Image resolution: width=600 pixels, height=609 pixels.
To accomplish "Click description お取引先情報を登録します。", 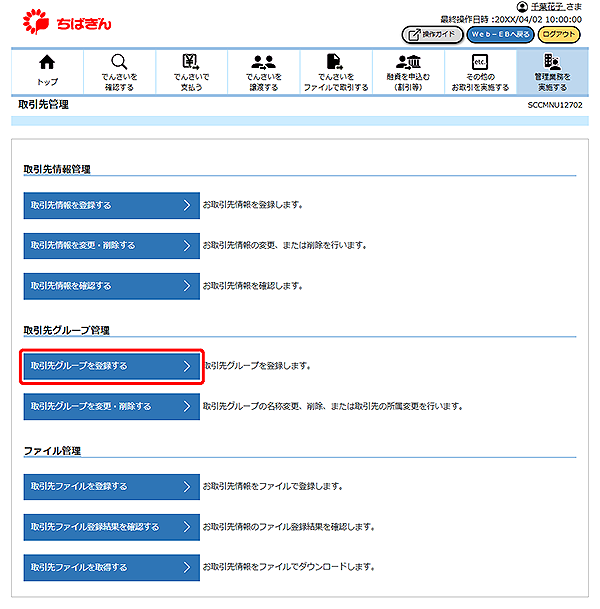I will click(x=252, y=205).
